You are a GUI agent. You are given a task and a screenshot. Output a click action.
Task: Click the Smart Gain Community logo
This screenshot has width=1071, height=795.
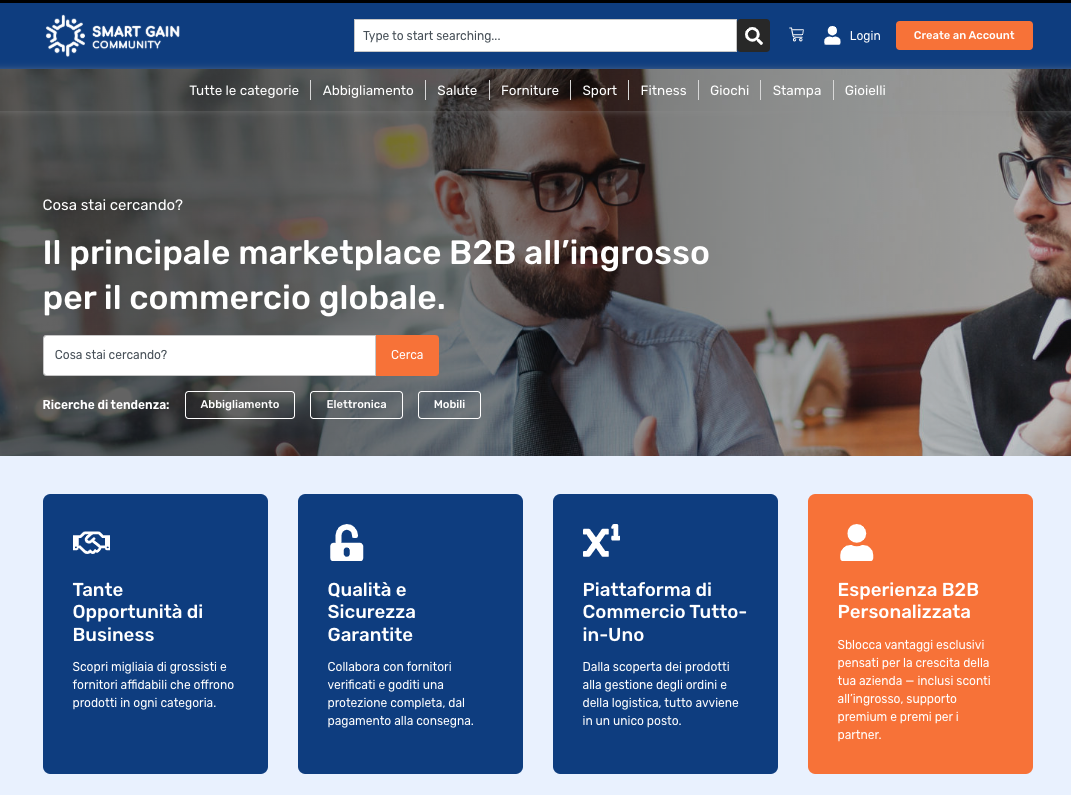(x=113, y=36)
